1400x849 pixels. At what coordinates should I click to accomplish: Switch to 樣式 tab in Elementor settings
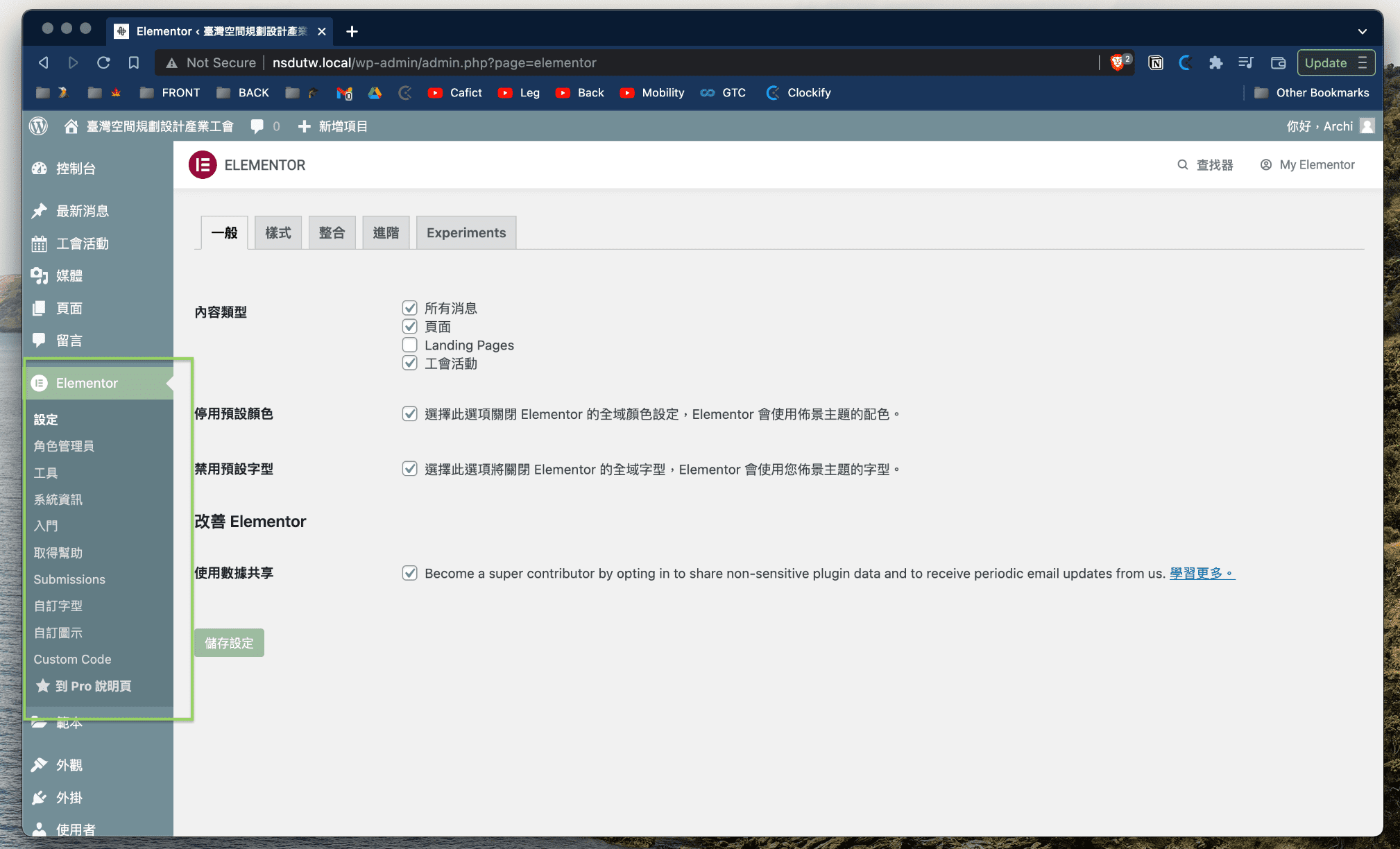click(x=277, y=232)
